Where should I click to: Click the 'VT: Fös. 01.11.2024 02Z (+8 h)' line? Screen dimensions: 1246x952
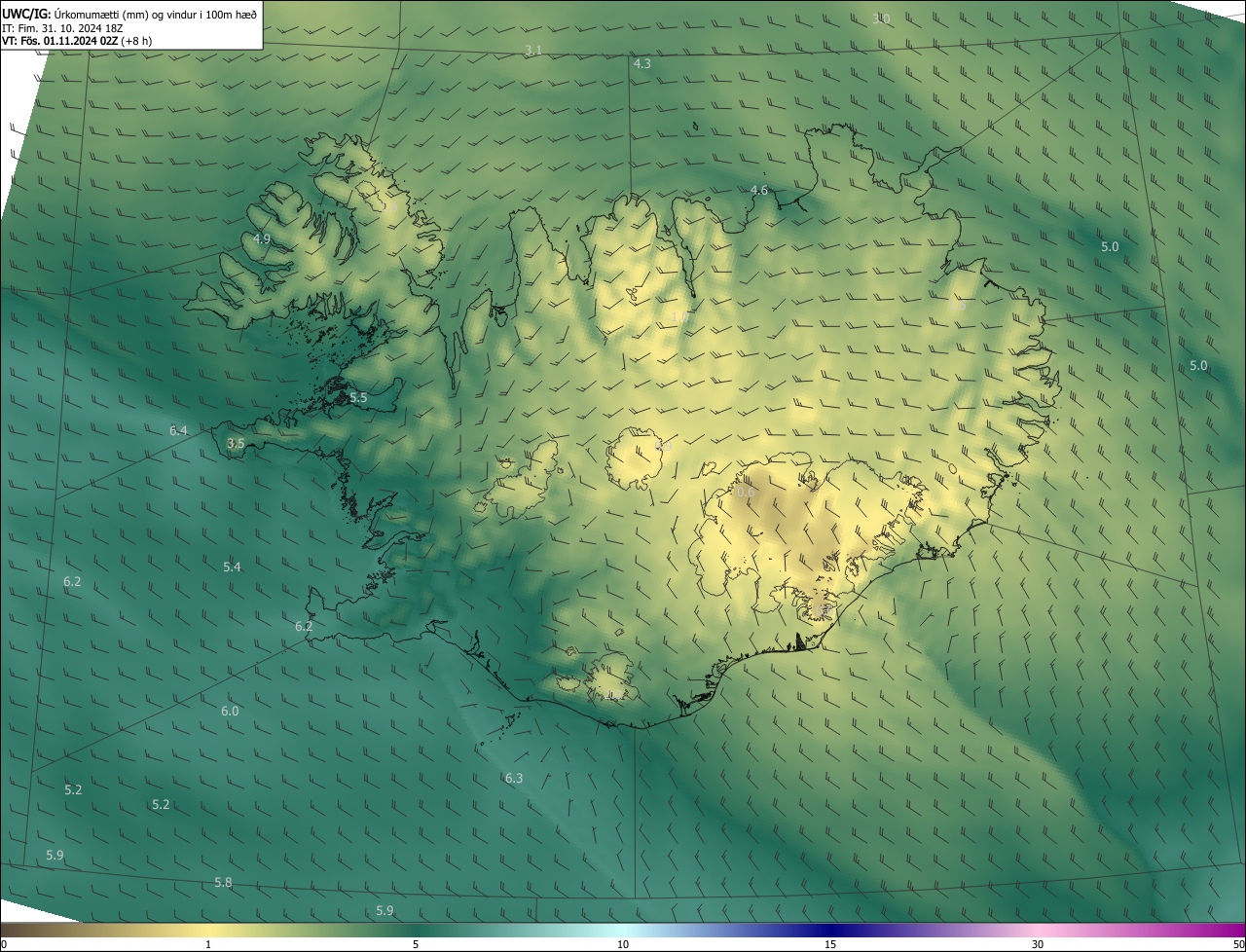(x=79, y=41)
